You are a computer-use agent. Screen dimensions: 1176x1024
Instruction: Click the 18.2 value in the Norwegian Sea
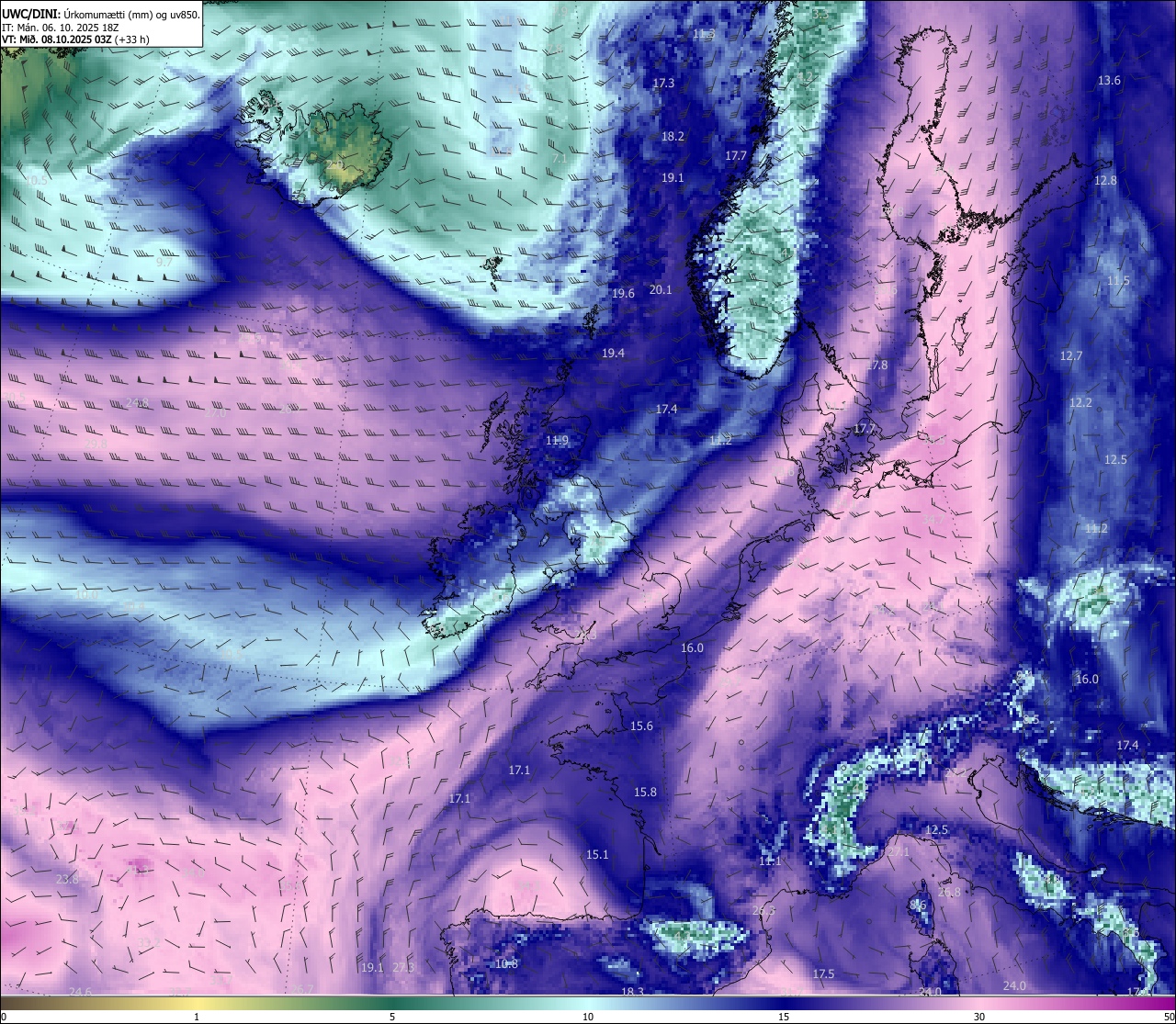pos(673,136)
